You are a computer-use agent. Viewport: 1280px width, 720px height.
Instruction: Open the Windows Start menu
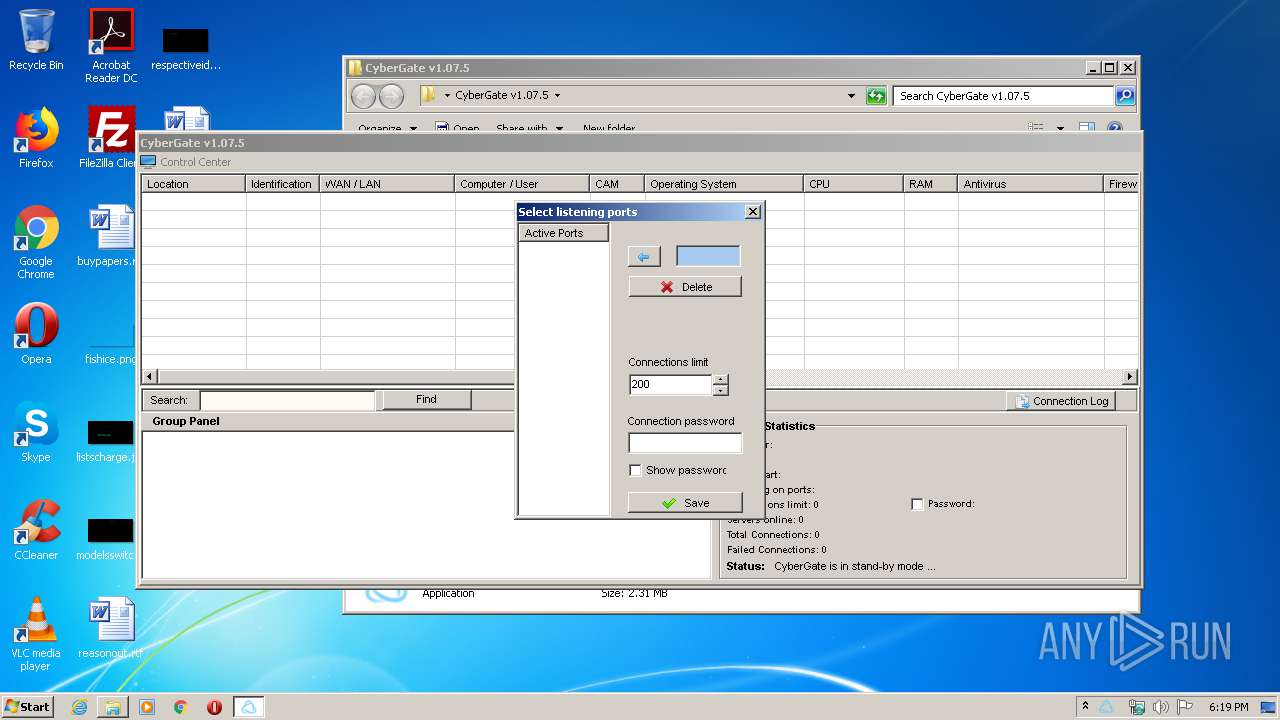(x=27, y=706)
